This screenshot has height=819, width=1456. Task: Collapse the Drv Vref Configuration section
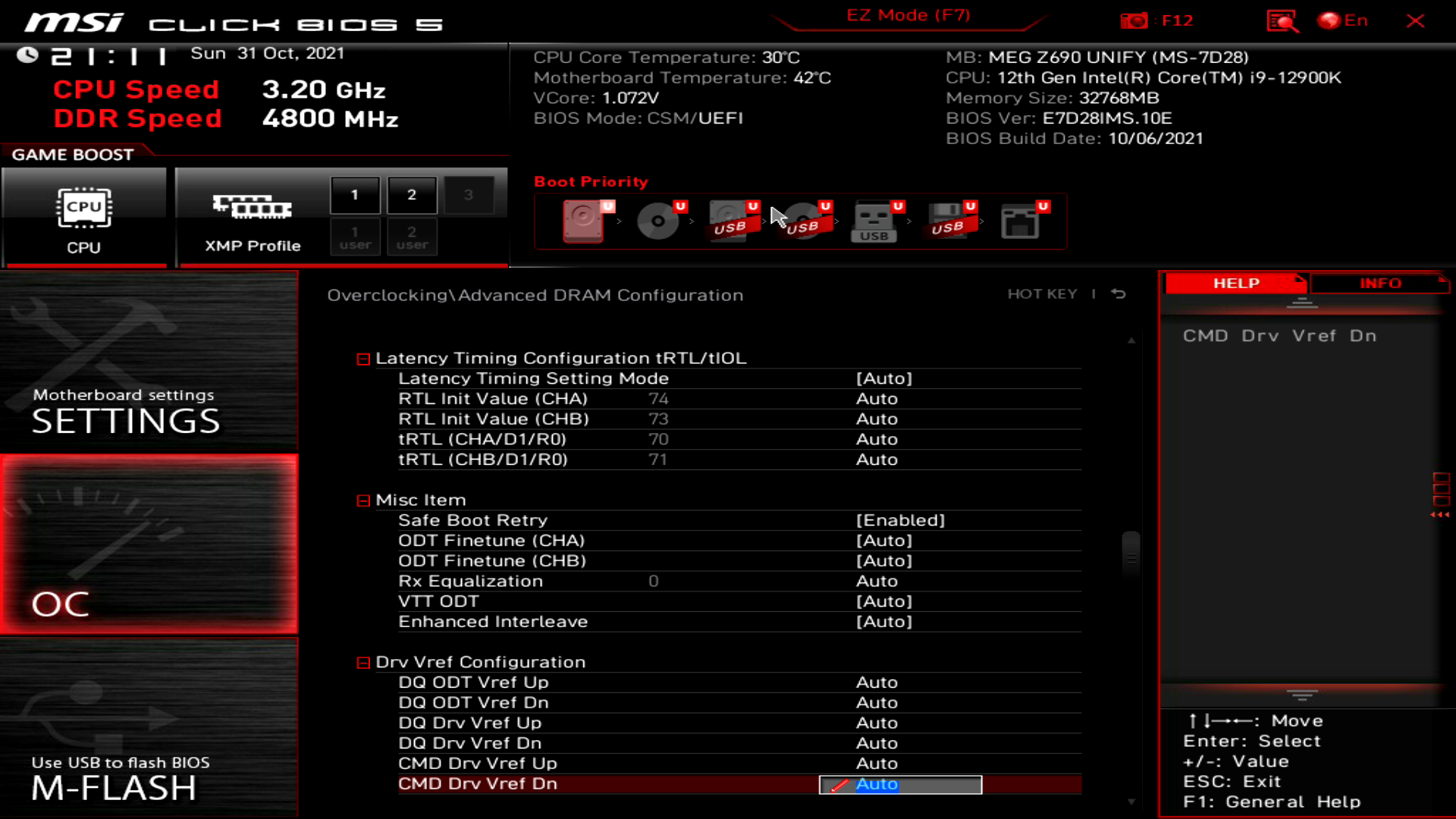pyautogui.click(x=362, y=661)
